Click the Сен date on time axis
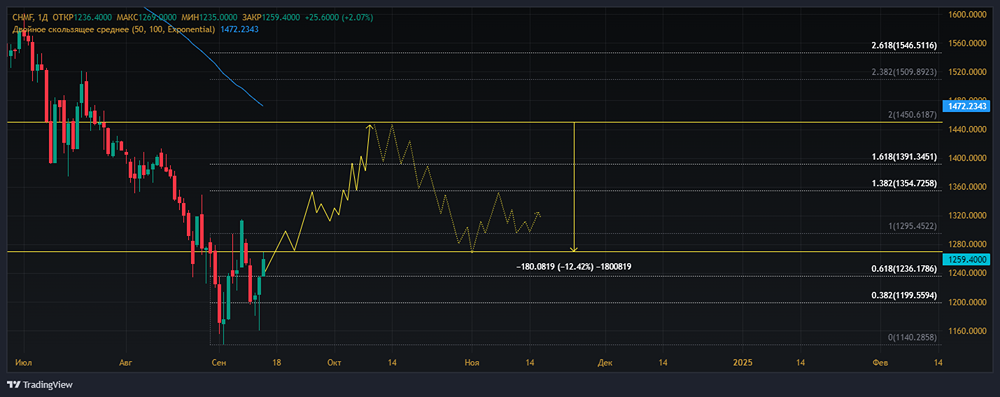 (x=219, y=363)
